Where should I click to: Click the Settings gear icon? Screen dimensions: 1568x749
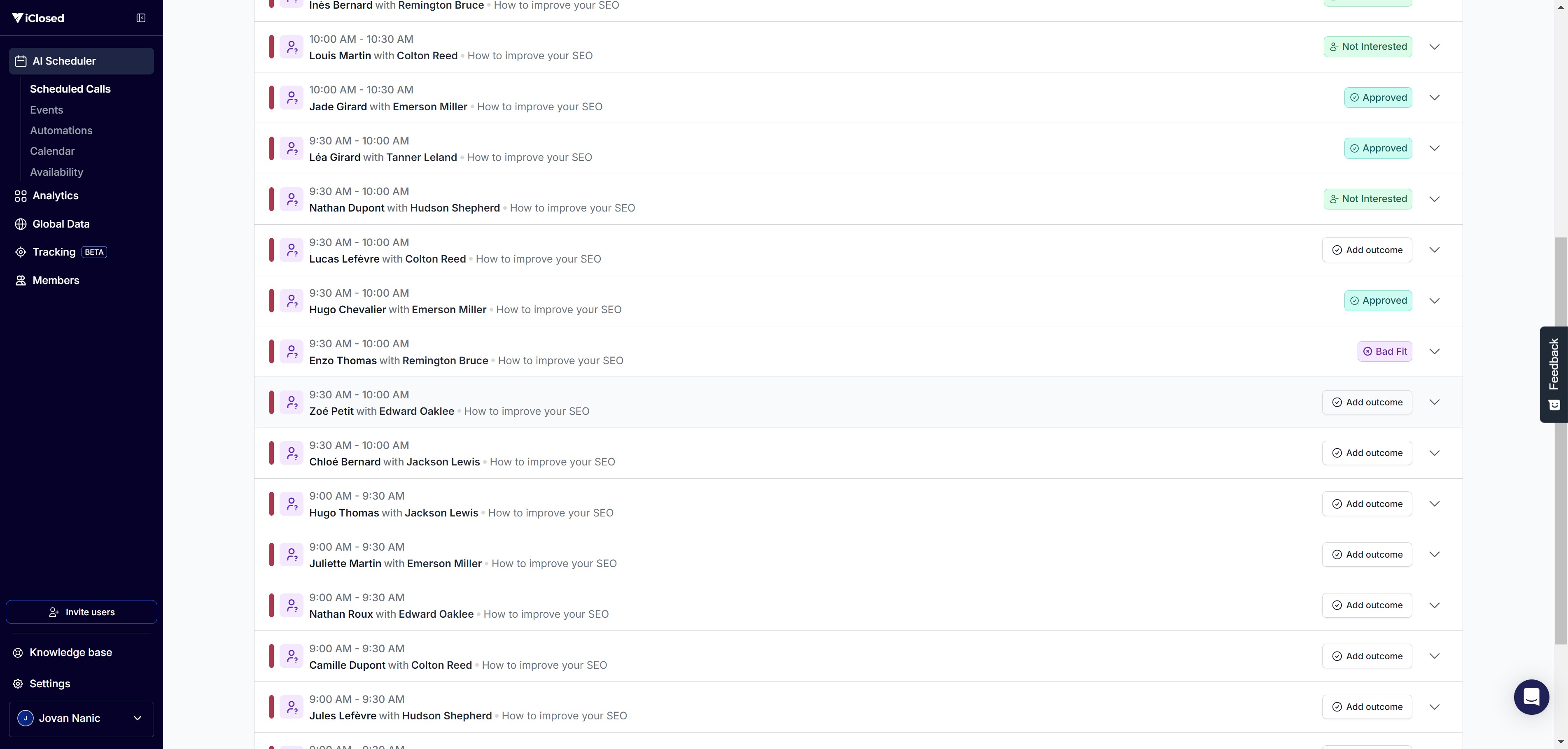18,684
